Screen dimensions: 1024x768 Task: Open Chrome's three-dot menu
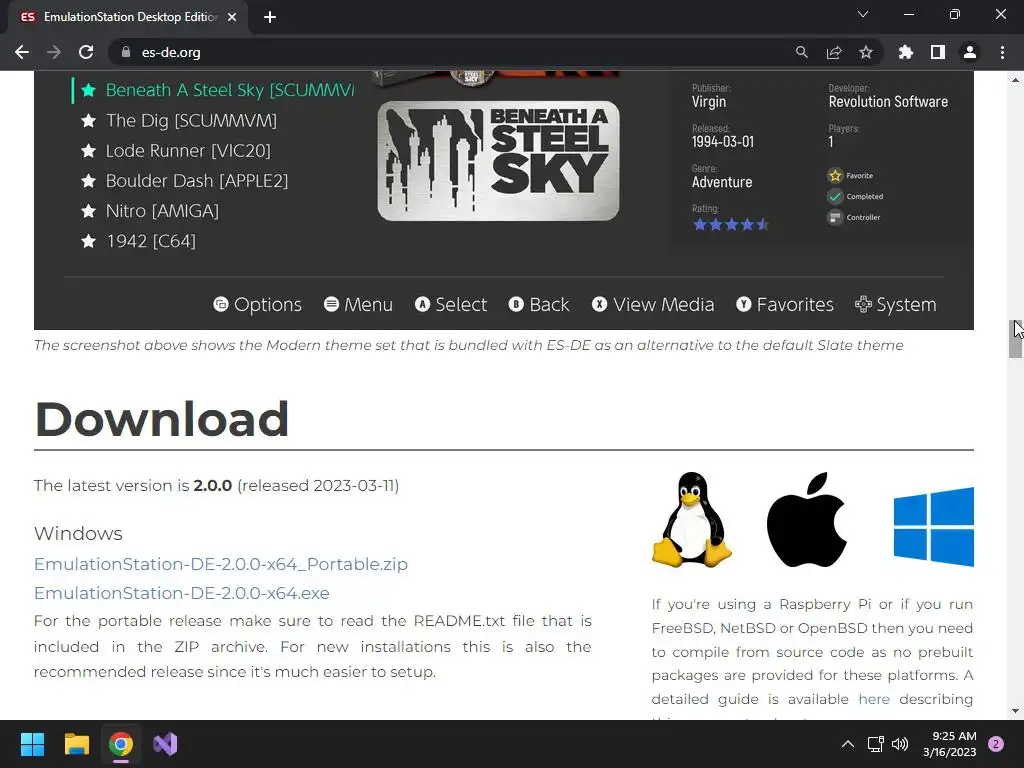[x=1002, y=52]
